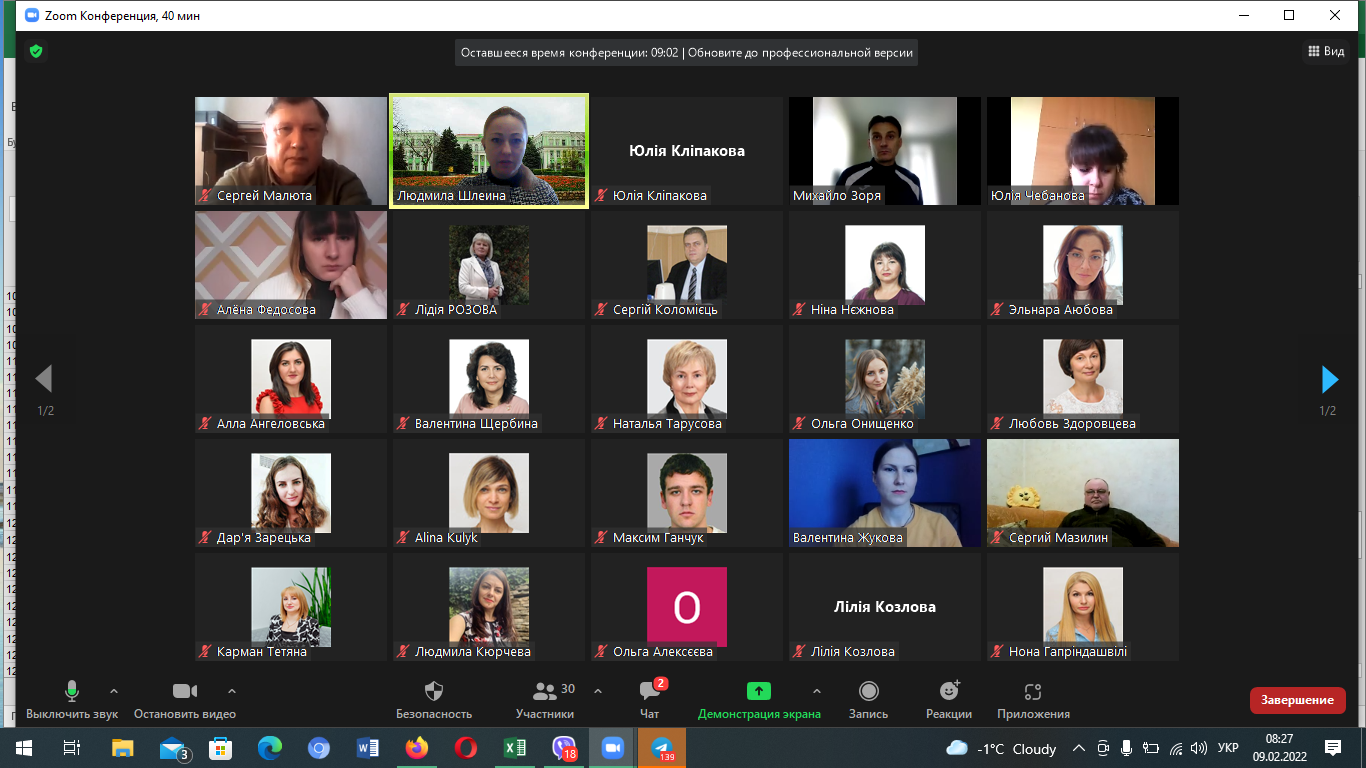Click the large Юлія Кліпакова name tile

(x=687, y=151)
